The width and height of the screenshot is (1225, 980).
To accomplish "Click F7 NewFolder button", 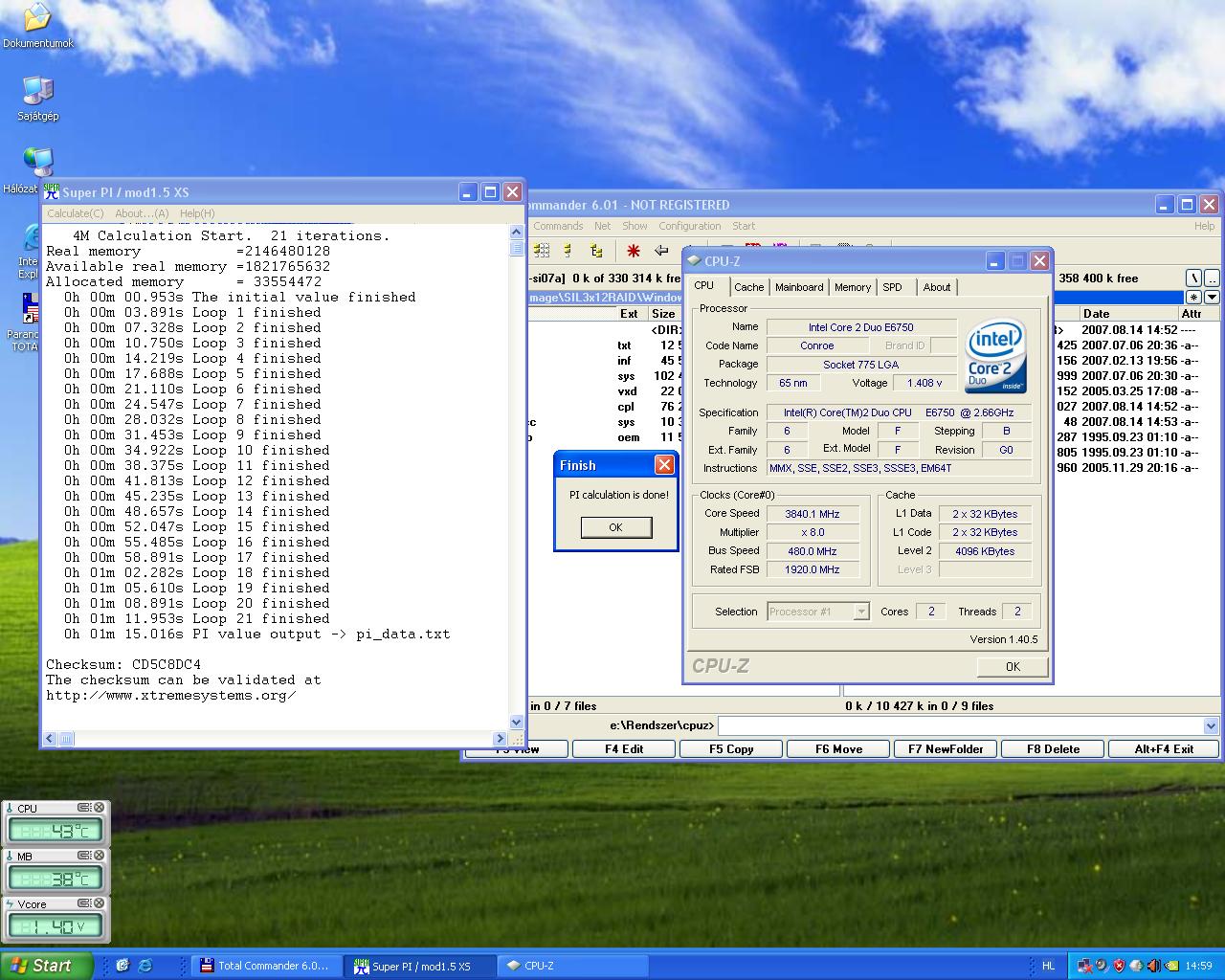I will click(946, 749).
